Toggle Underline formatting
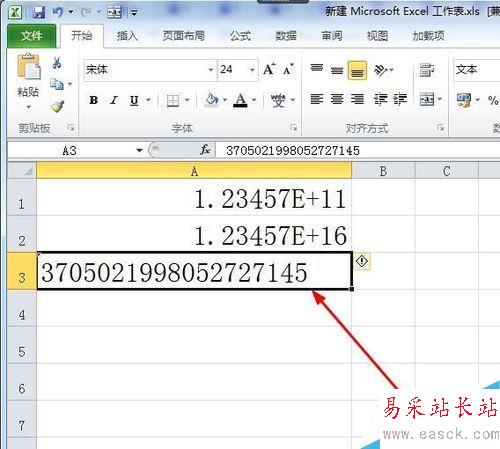This screenshot has width=500, height=449. [134, 100]
